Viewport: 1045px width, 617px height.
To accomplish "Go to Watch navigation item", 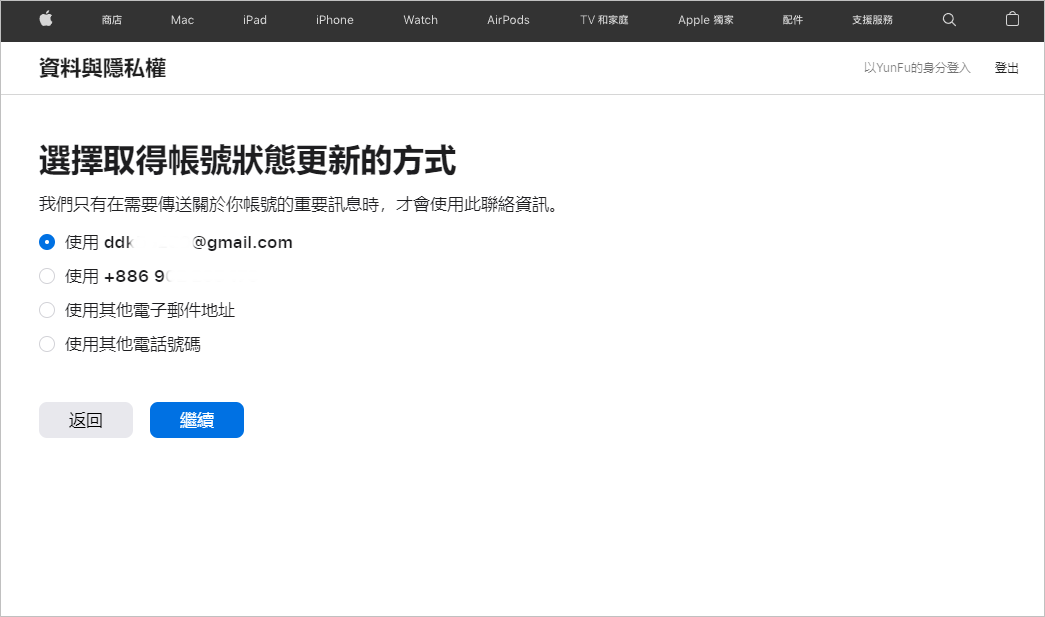I will (420, 20).
